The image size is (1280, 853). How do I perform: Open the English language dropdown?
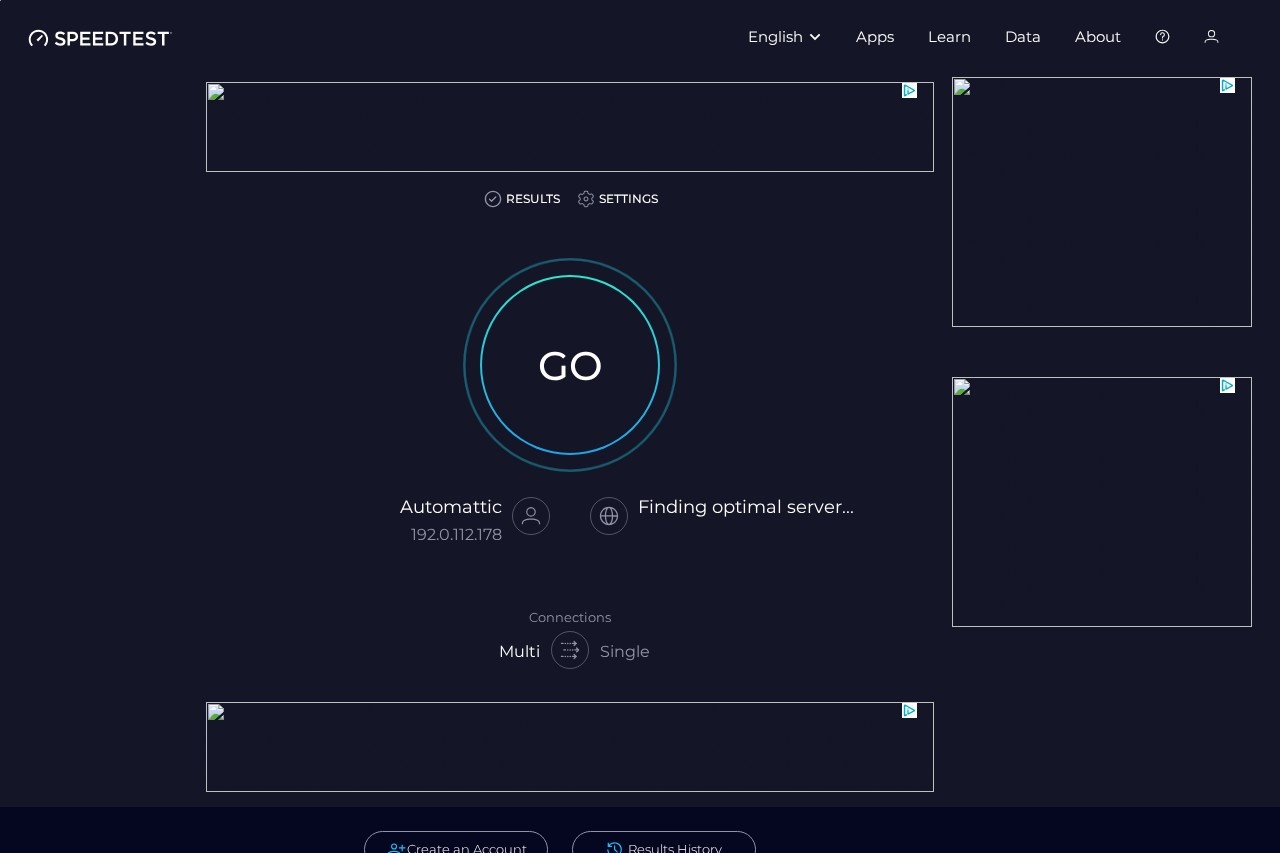tap(784, 37)
